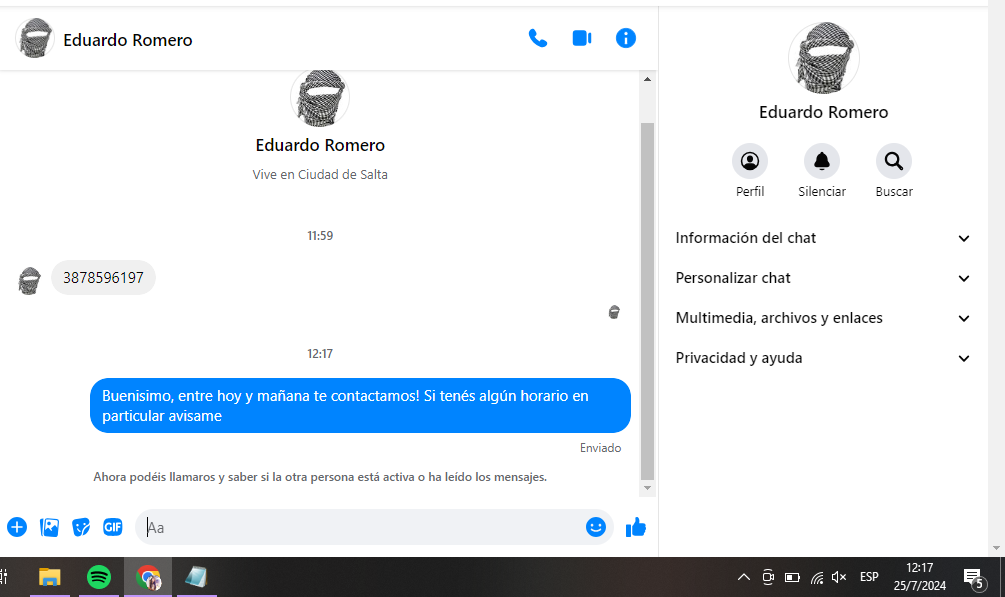Open File Explorer from the taskbar

coord(49,577)
